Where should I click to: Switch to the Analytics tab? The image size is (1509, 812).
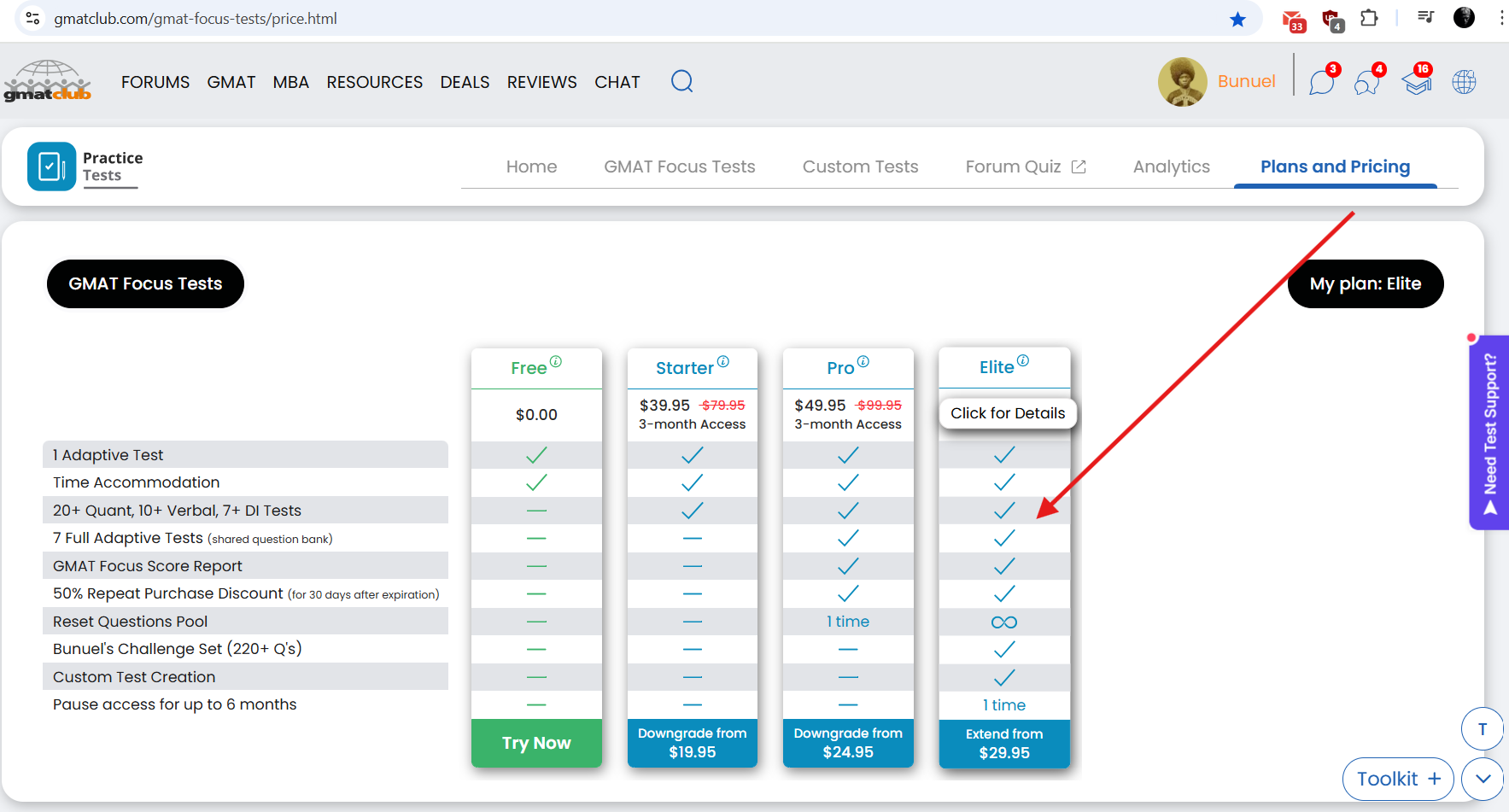click(1171, 166)
